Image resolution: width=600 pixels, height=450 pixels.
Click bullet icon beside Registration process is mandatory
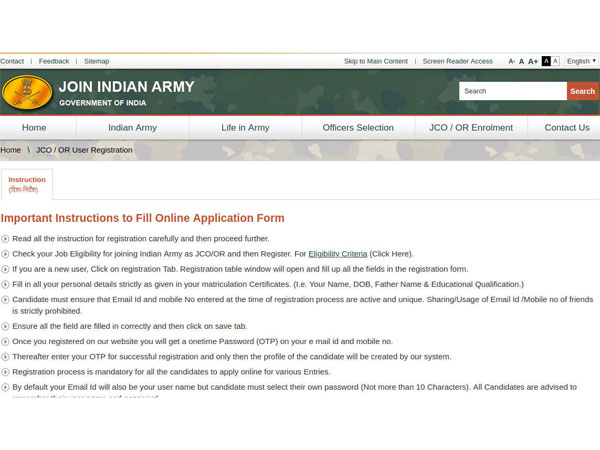coord(5,372)
